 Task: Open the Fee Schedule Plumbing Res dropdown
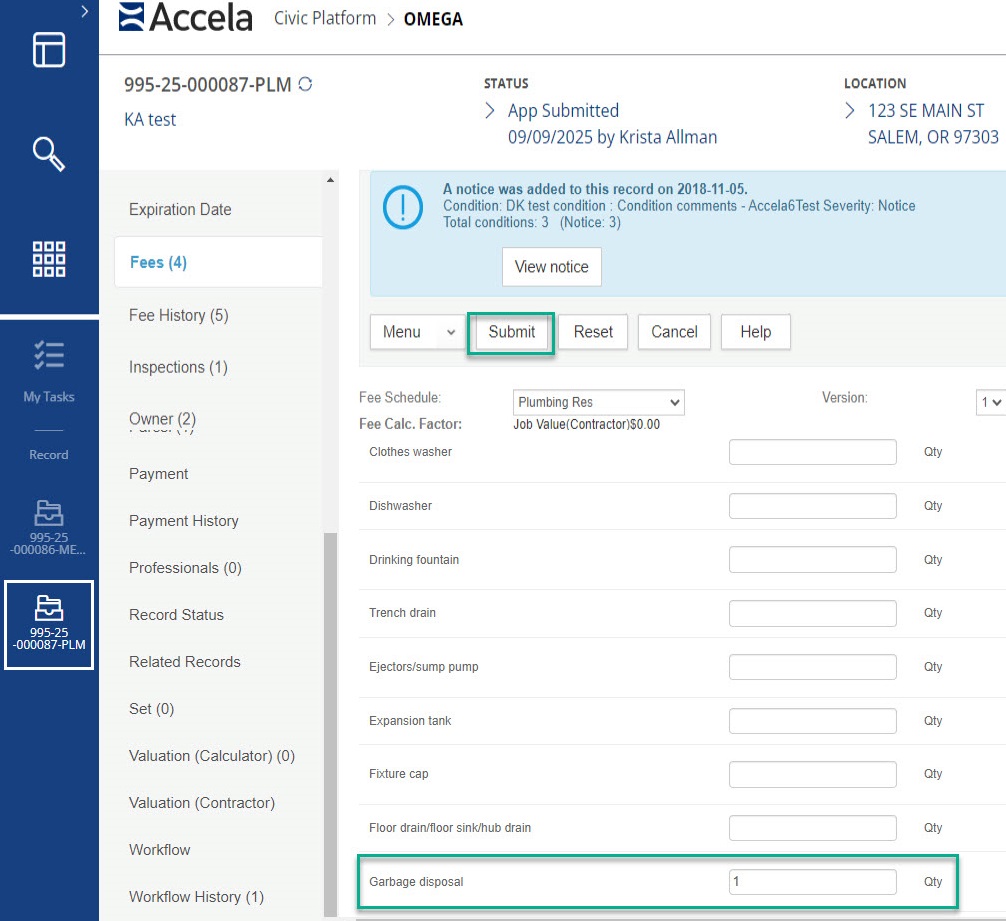click(598, 402)
